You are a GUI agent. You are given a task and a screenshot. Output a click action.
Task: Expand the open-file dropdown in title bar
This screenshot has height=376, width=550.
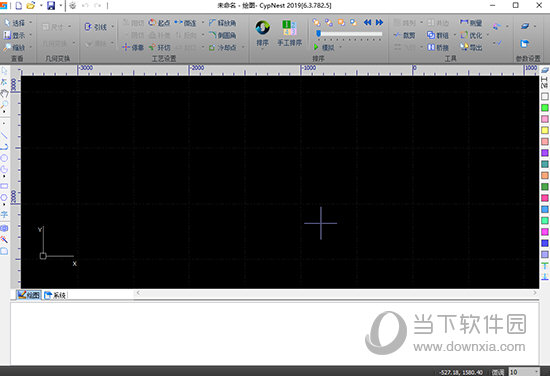coord(41,5)
